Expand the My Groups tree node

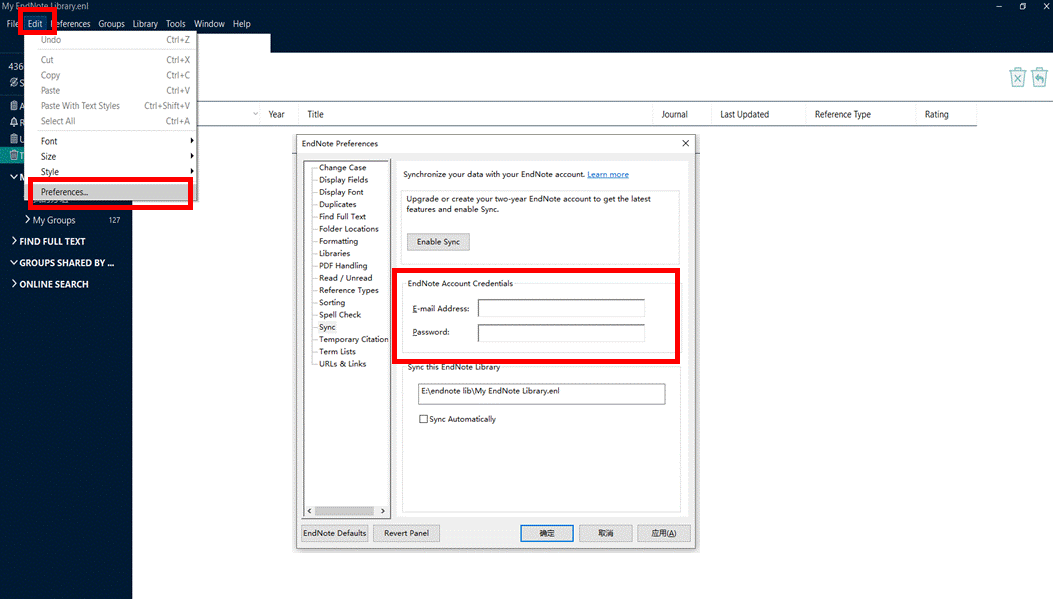pos(27,220)
